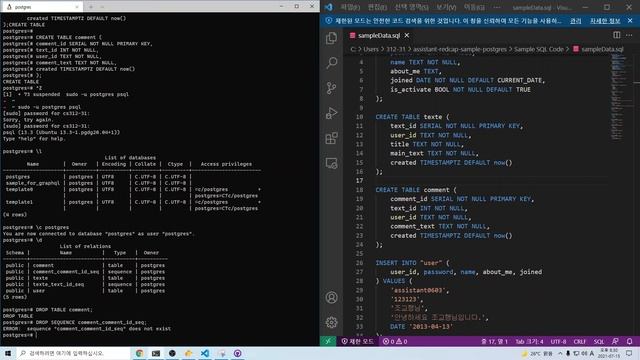Click the line and column indicator
This screenshot has width=640, height=360.
(494, 341)
